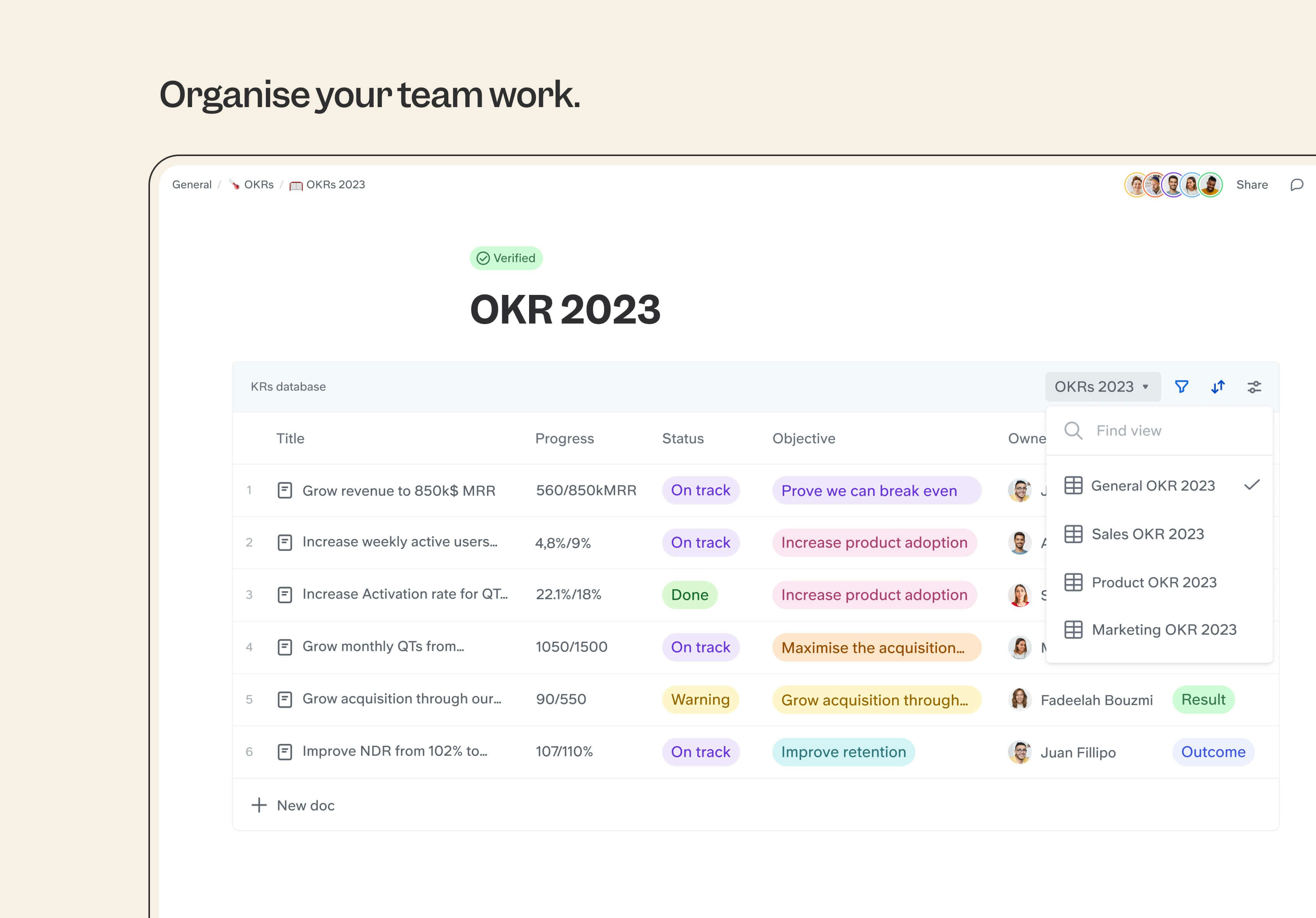The width and height of the screenshot is (1316, 918).
Task: Click the plus icon beside New doc
Action: (259, 805)
